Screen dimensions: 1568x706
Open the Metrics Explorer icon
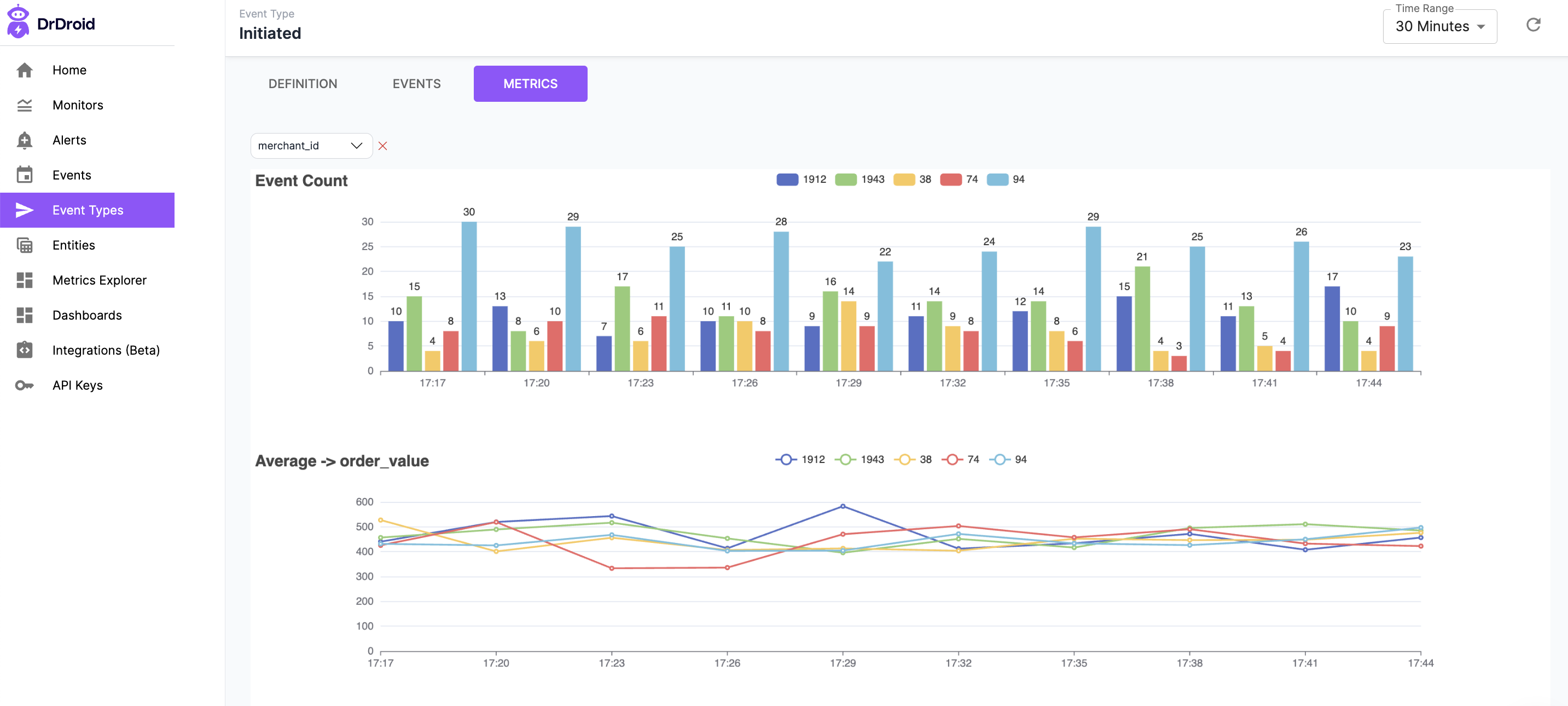[x=25, y=280]
